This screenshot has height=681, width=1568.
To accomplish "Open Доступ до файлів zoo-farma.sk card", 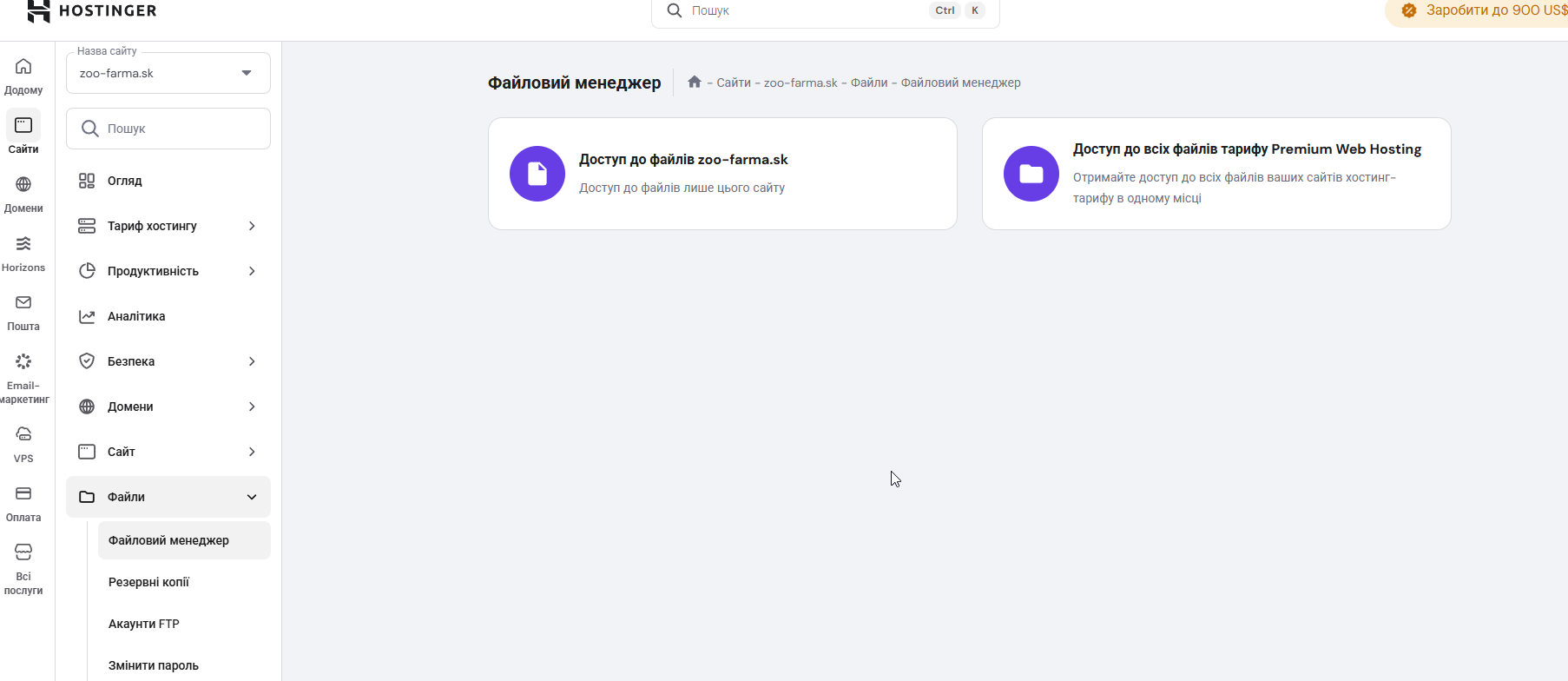I will [x=722, y=174].
